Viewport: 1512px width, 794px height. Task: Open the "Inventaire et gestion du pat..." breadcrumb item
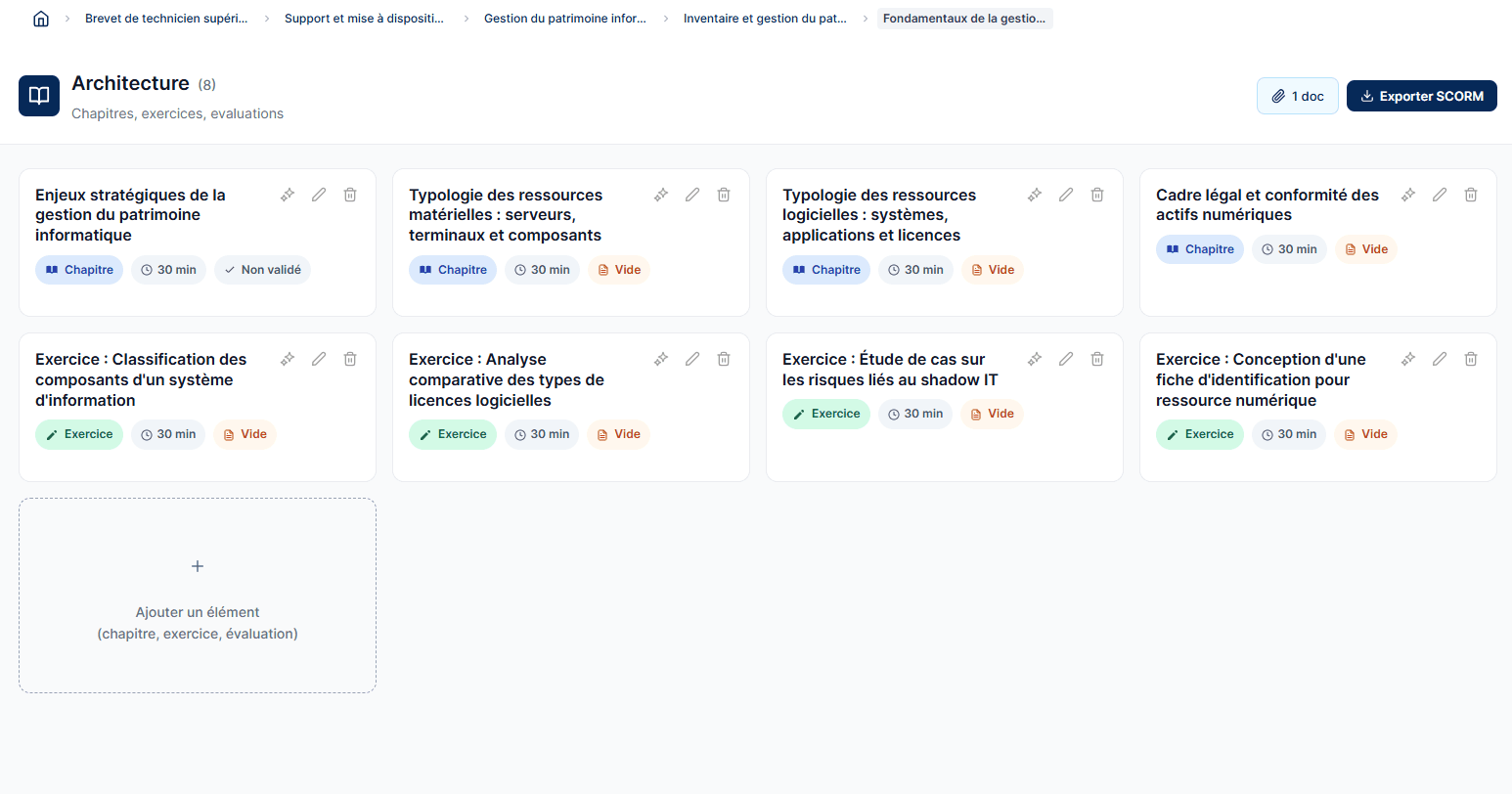pos(766,18)
